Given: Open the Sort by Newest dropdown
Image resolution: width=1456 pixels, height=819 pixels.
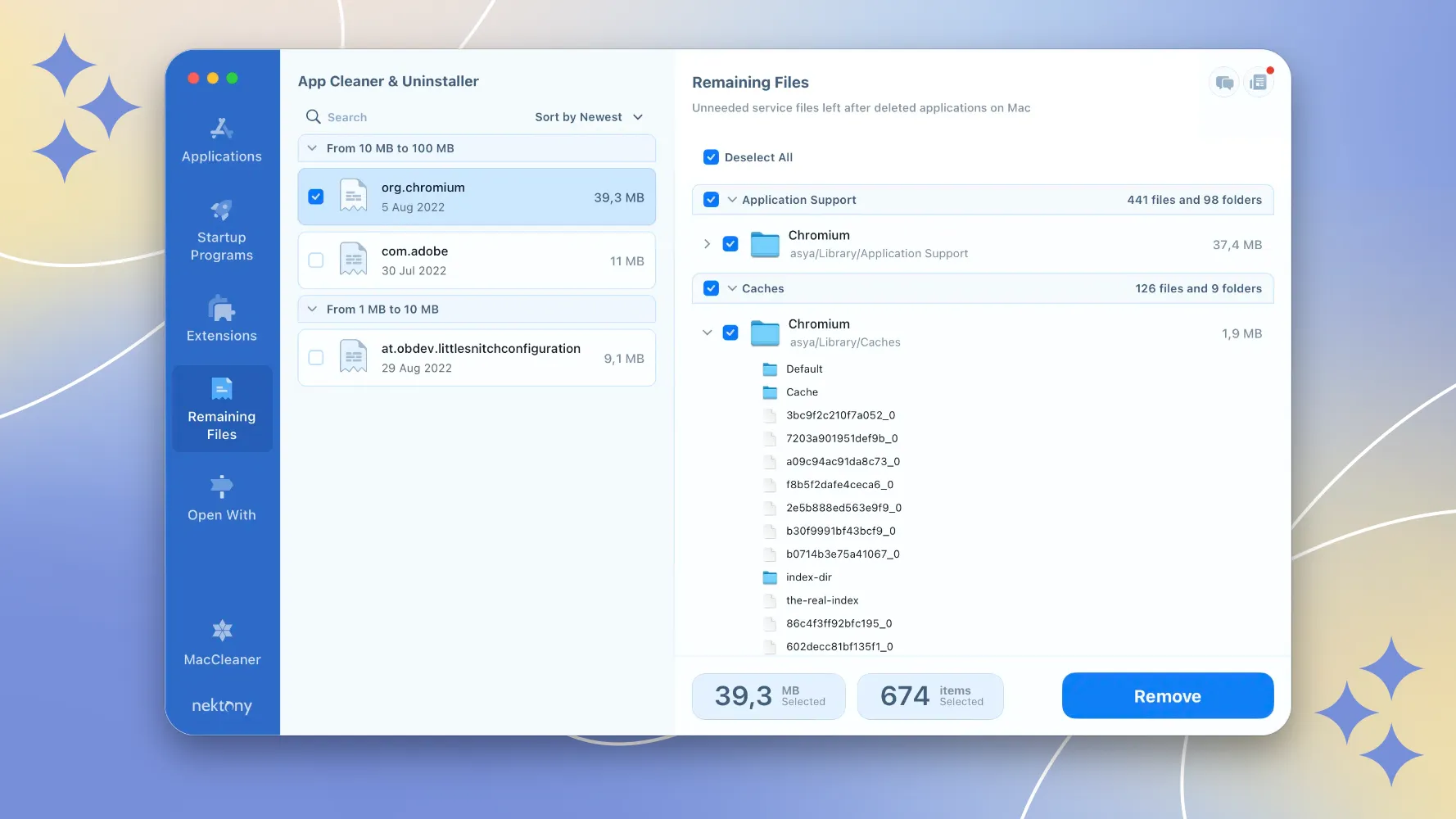Looking at the screenshot, I should tap(589, 117).
